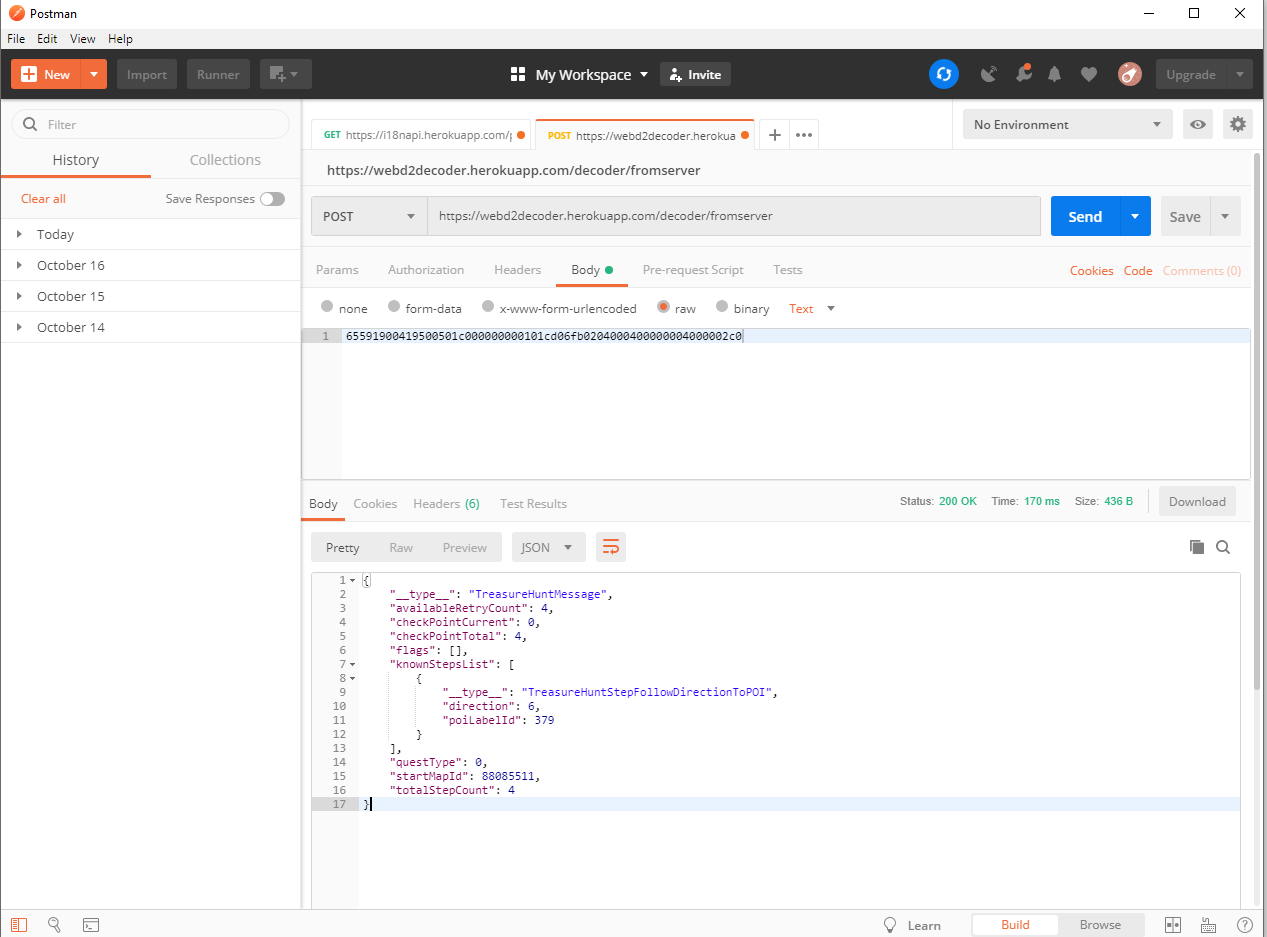Screen dimensions: 1267x937
Task: Open the satellite capture requests icon
Action: tap(989, 74)
